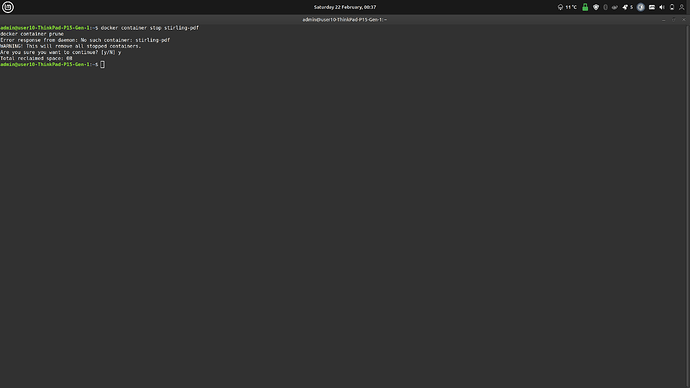The height and width of the screenshot is (388, 690).
Task: Click the dimmed whale Docker tray icon
Action: tap(615, 7)
